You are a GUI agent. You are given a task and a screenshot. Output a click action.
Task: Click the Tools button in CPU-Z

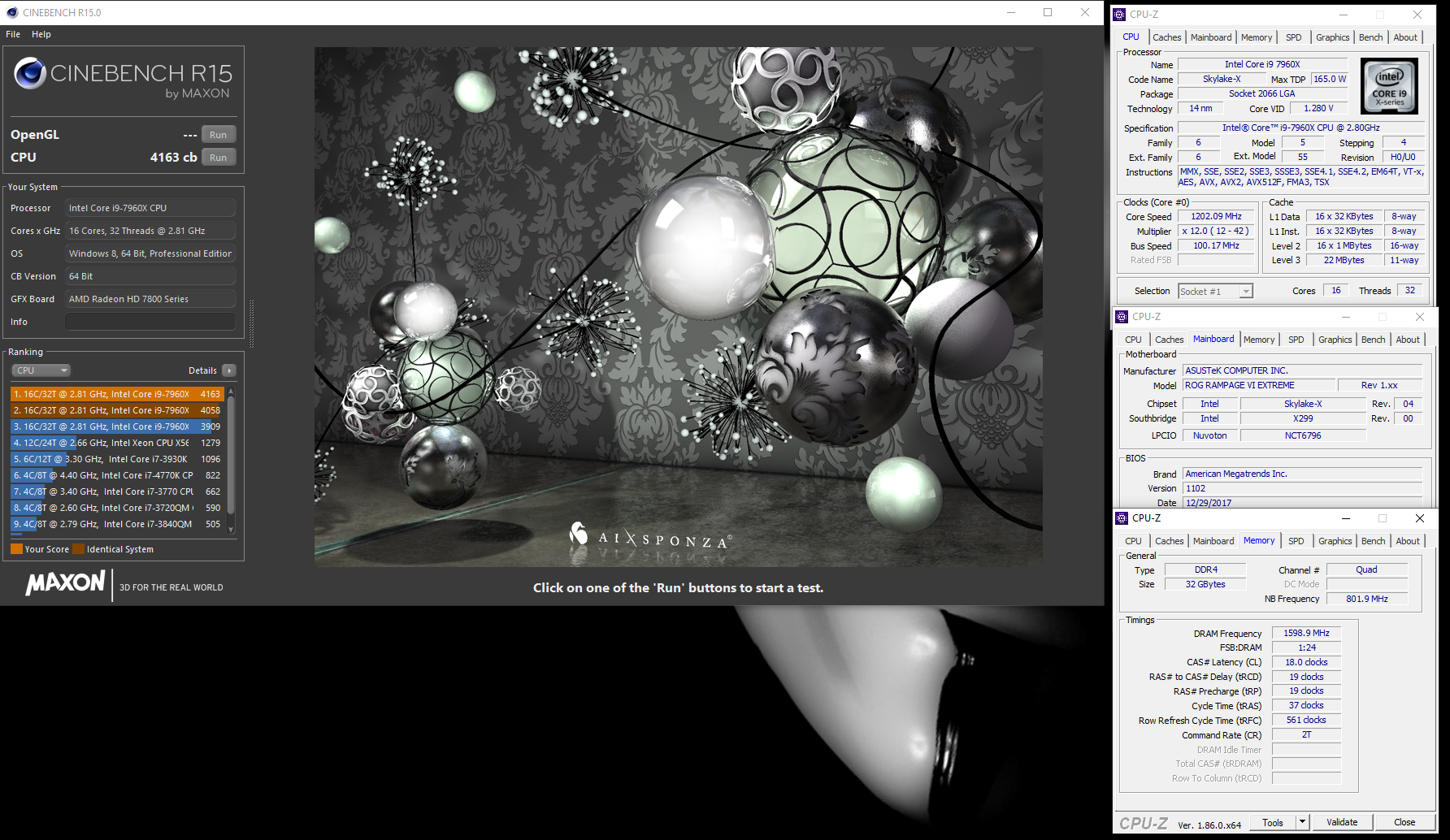click(x=1273, y=822)
